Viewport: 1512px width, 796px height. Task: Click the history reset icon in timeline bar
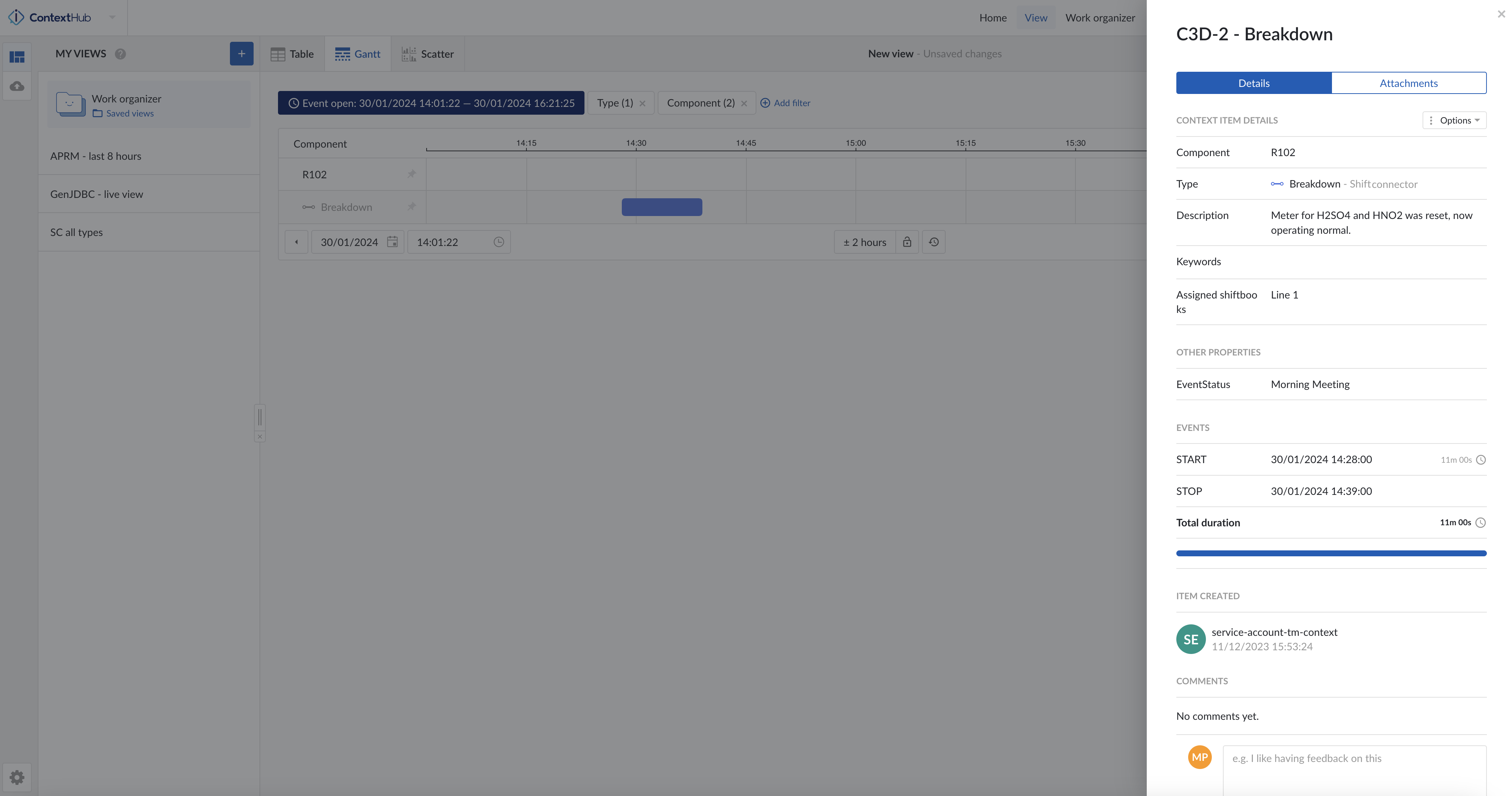tap(933, 242)
